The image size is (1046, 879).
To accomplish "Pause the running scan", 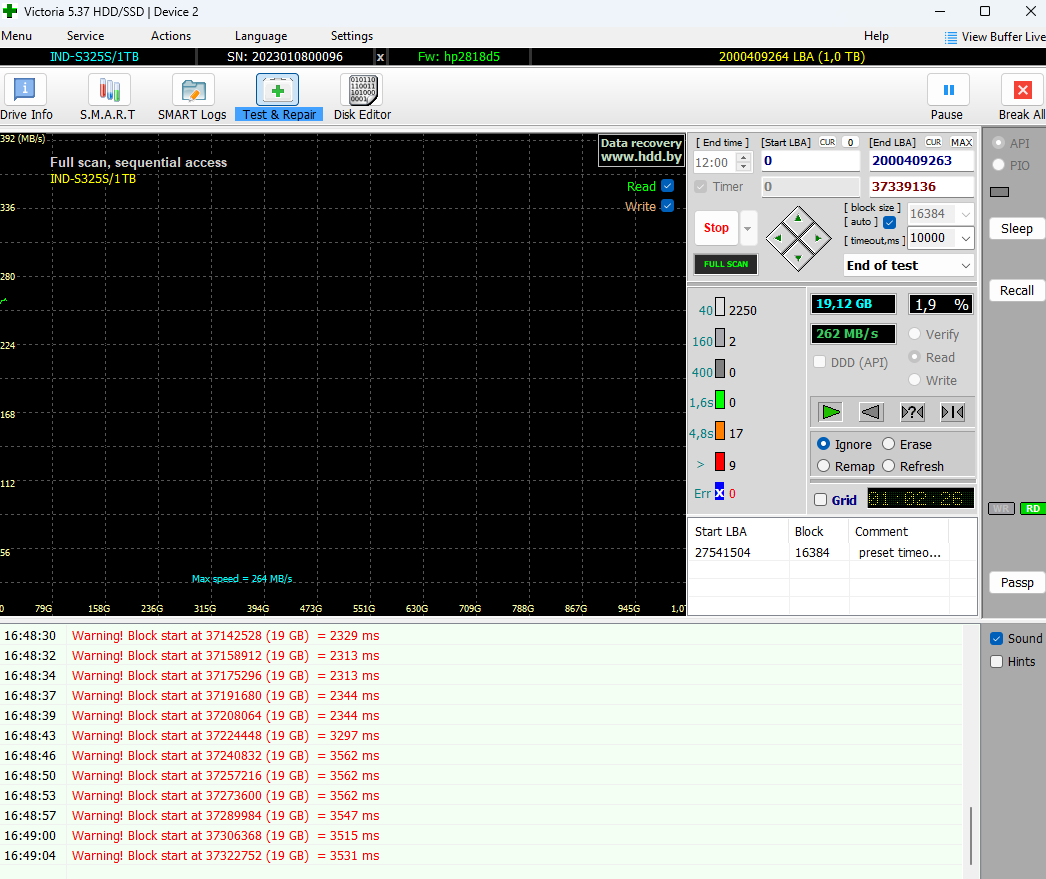I will click(947, 97).
